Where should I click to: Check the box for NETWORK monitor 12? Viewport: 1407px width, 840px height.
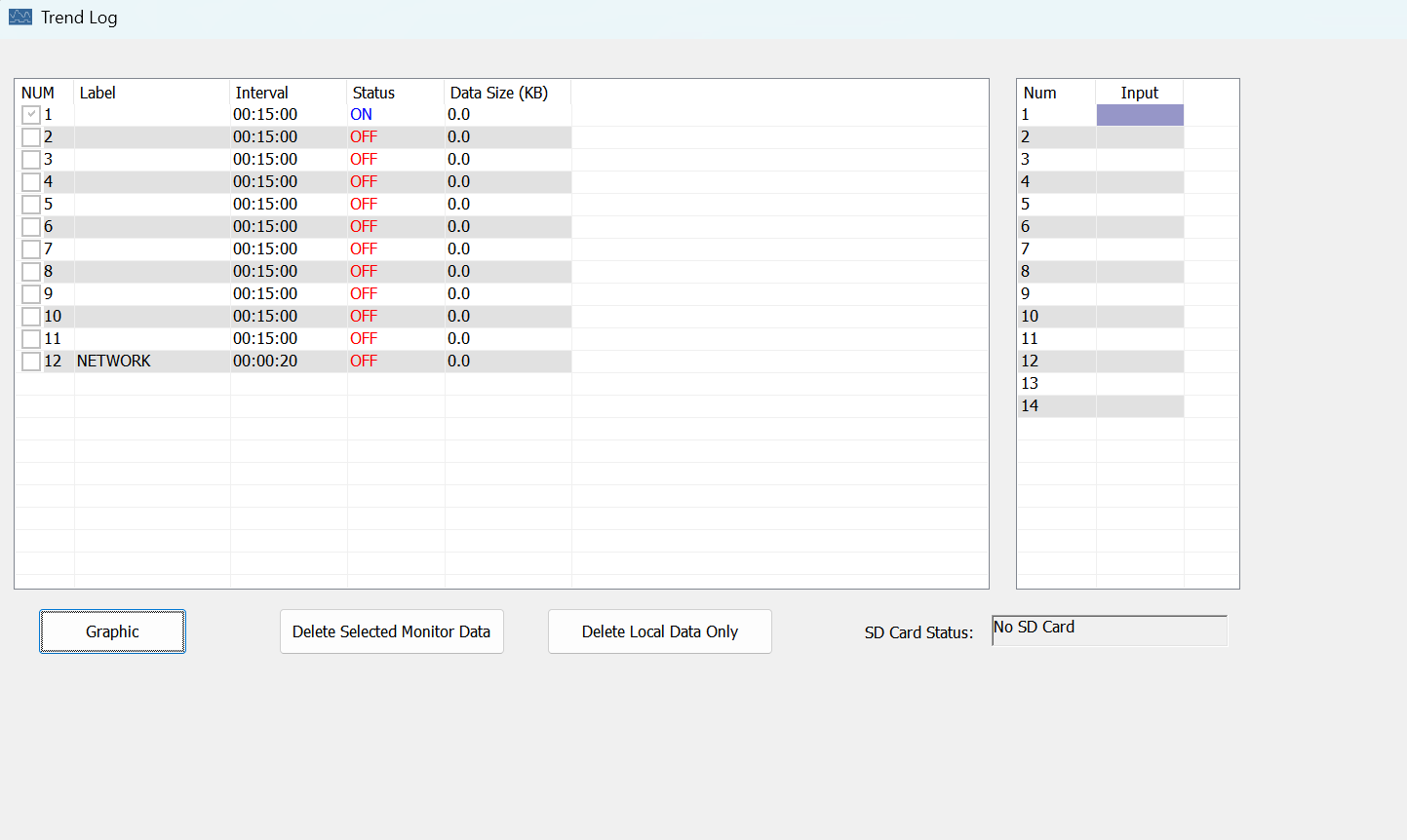tap(31, 362)
